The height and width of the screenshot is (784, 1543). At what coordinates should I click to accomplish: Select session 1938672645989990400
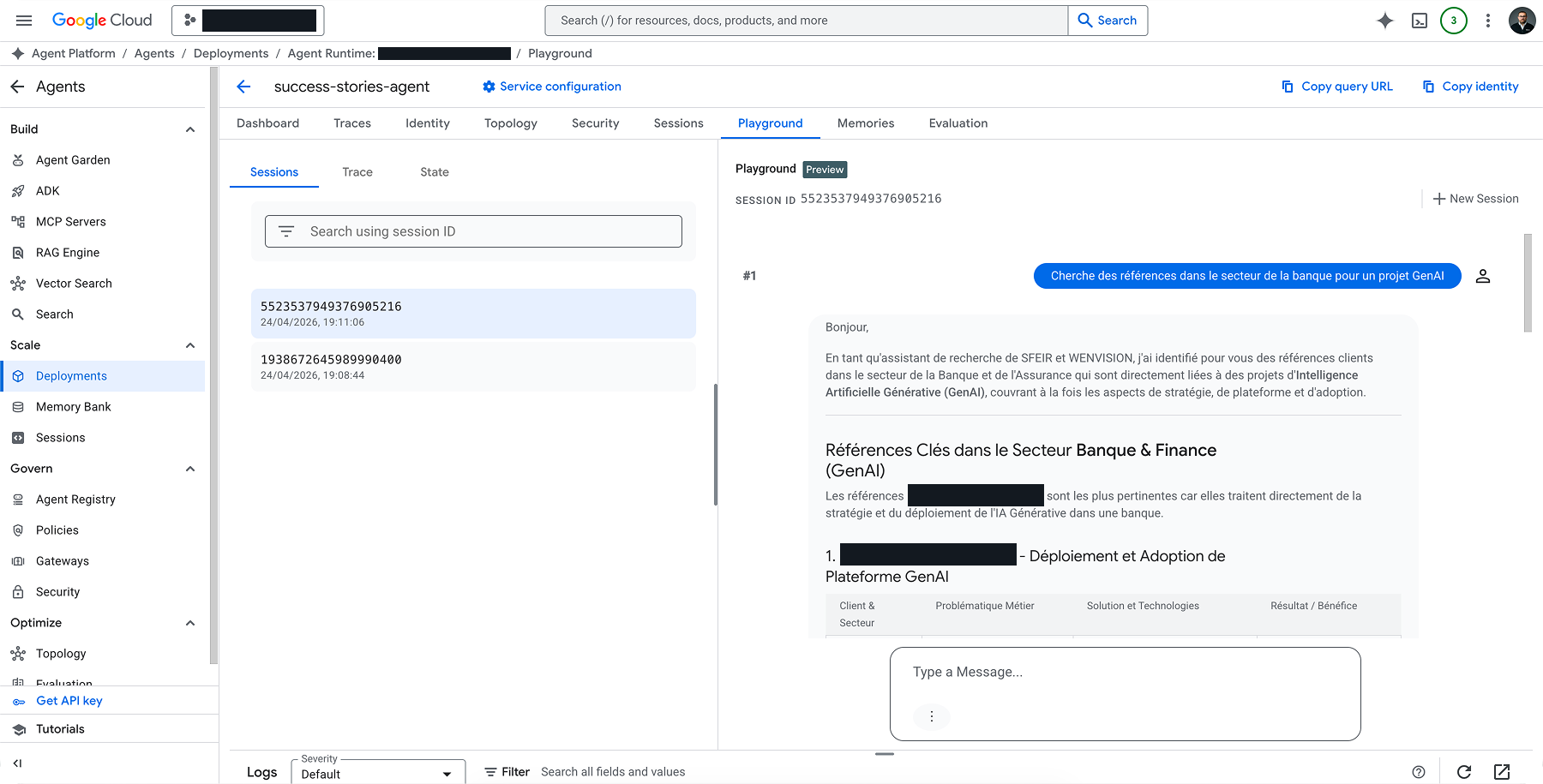click(x=473, y=367)
